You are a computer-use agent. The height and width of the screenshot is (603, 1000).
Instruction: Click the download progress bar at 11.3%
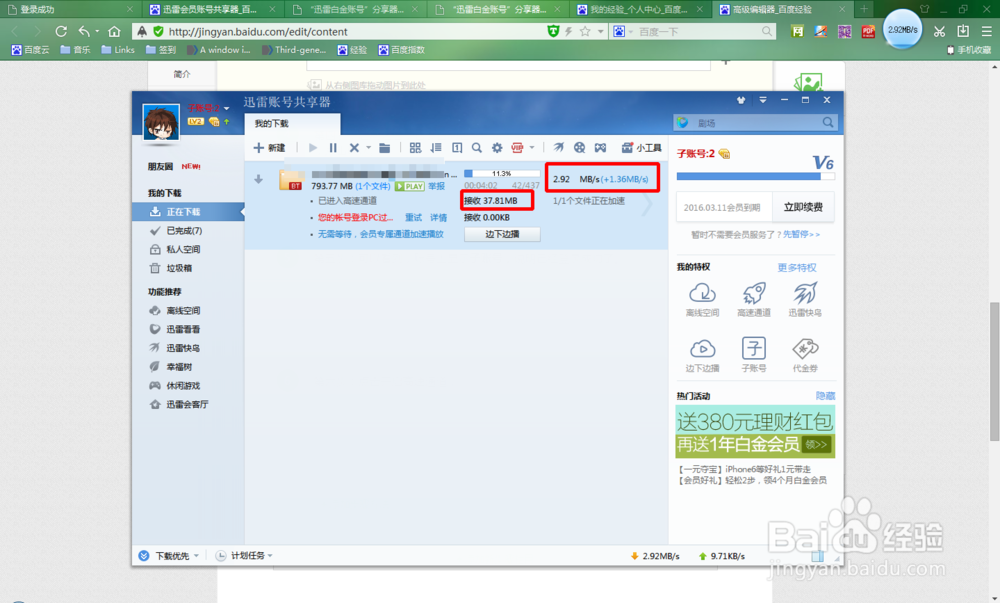point(501,173)
